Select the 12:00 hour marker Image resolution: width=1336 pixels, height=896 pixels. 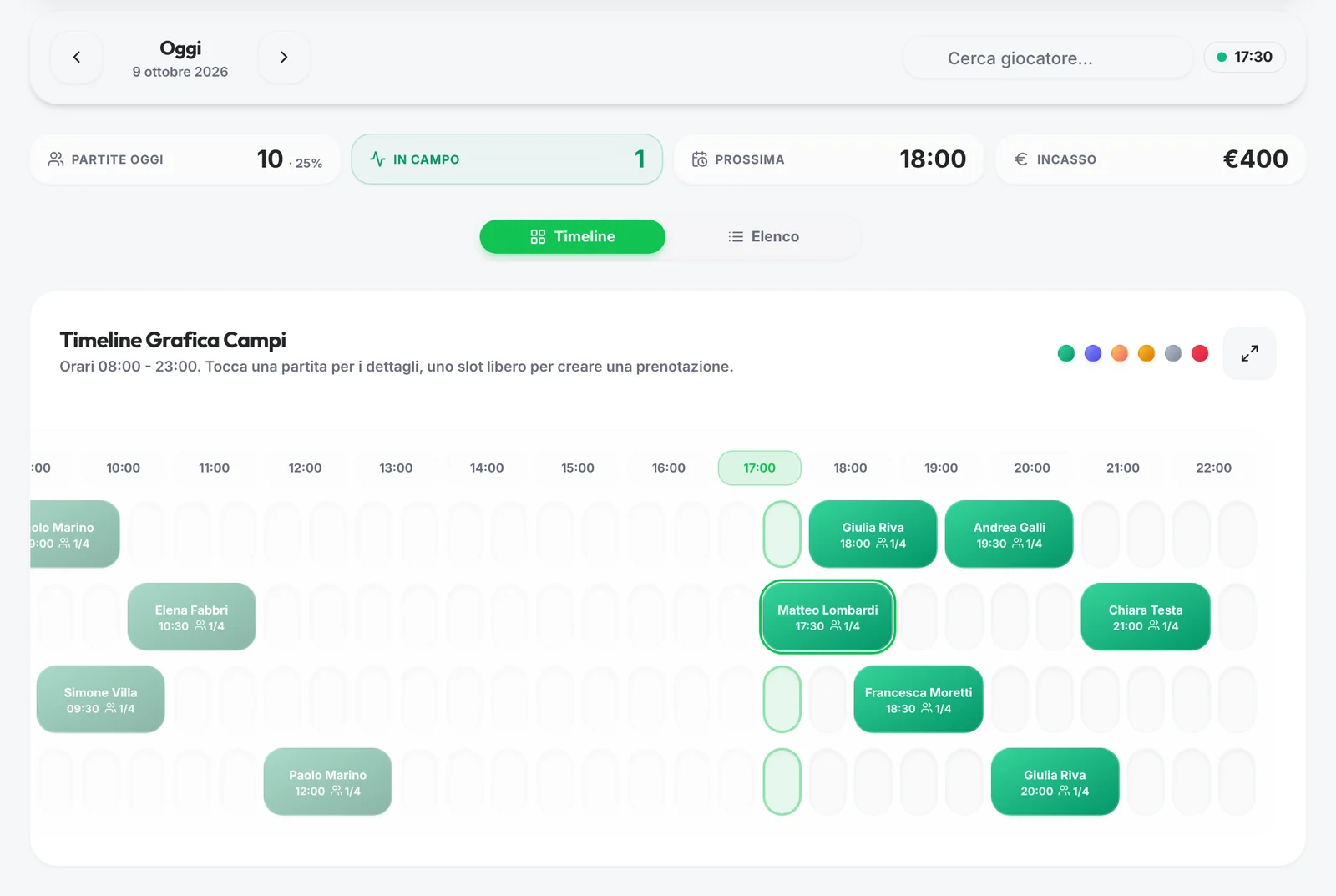(x=305, y=468)
